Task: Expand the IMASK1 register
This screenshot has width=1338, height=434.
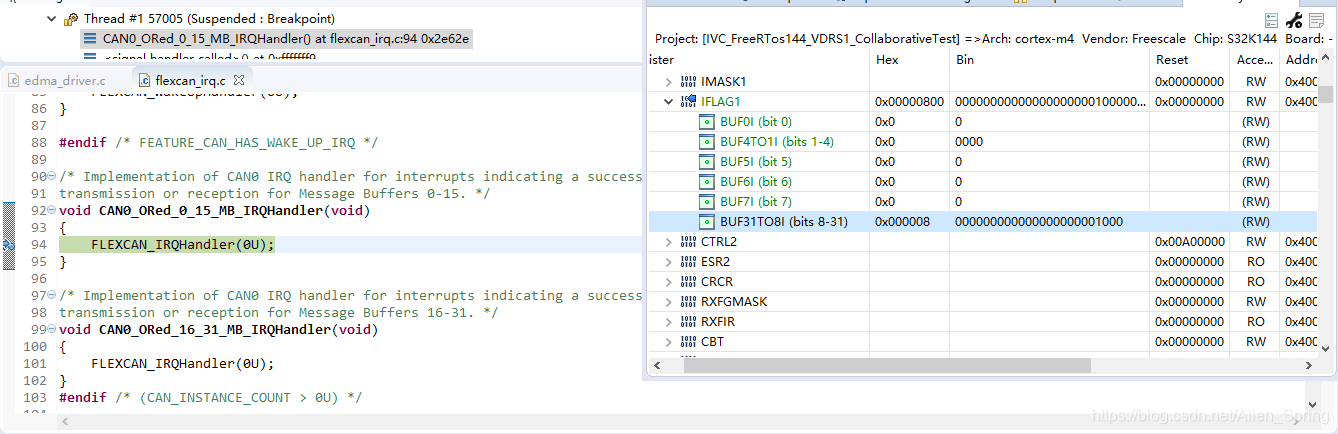Action: 669,81
